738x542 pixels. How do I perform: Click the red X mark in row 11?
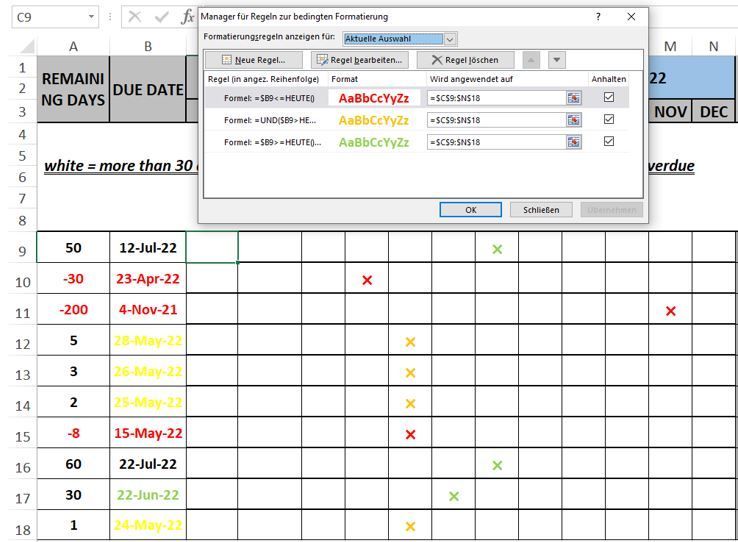coord(671,311)
